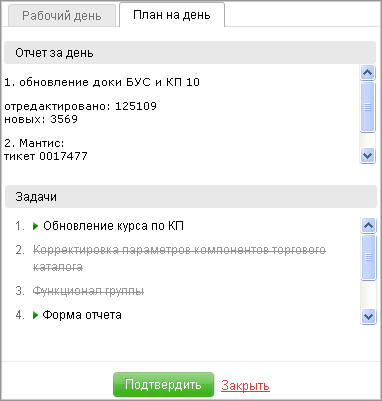Click up arrow of tasks list scrollbar

[368, 225]
